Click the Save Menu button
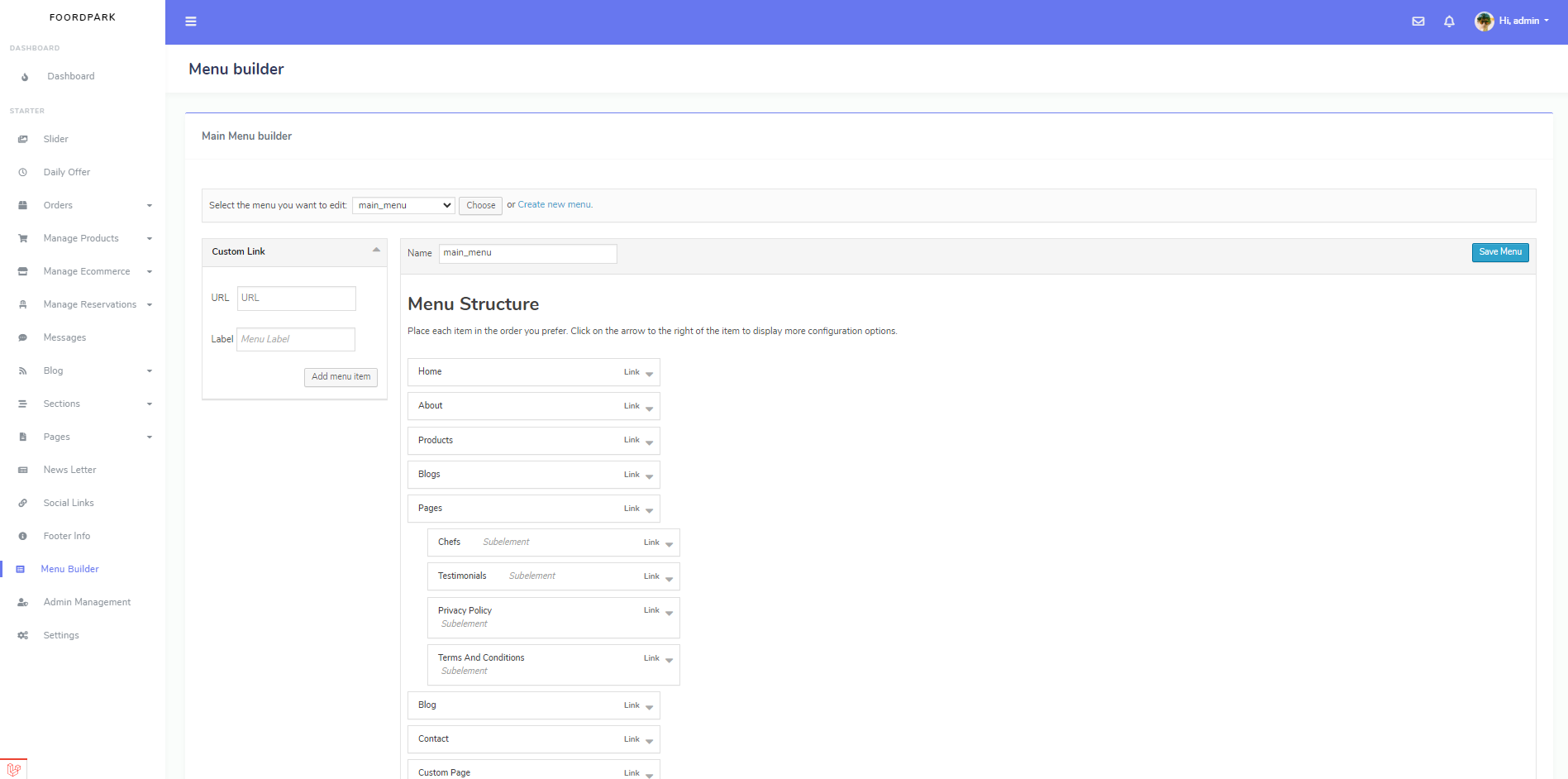This screenshot has height=779, width=1568. [1500, 252]
